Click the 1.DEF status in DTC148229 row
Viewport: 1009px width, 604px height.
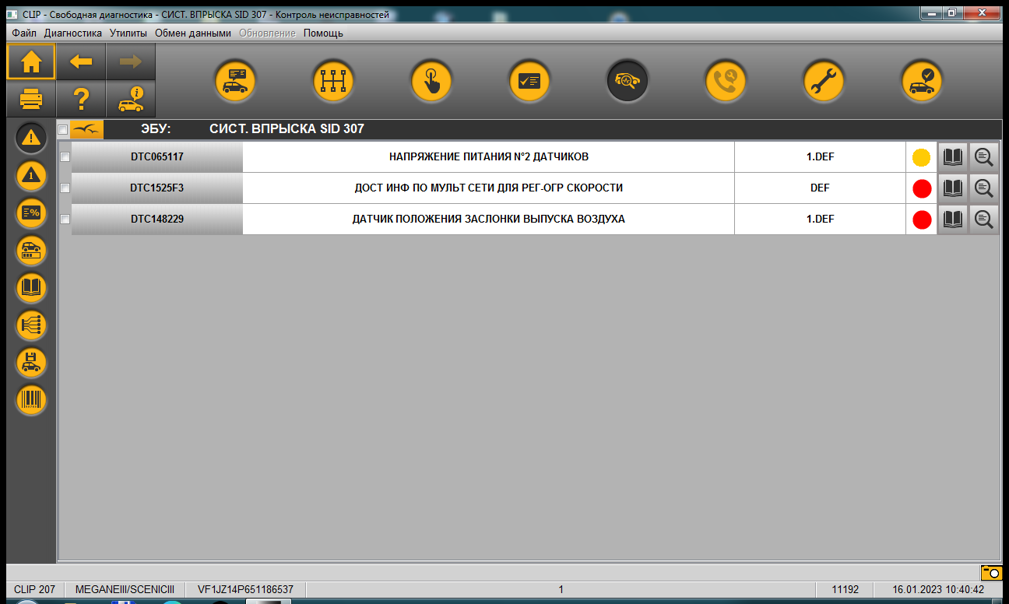tap(820, 219)
